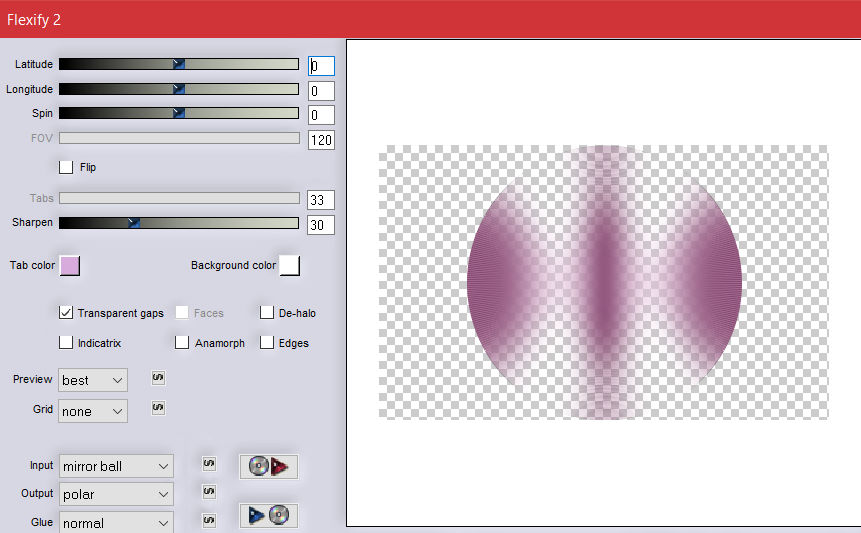Image resolution: width=861 pixels, height=533 pixels.
Task: Click the FOV value field showing 120
Action: 321,140
